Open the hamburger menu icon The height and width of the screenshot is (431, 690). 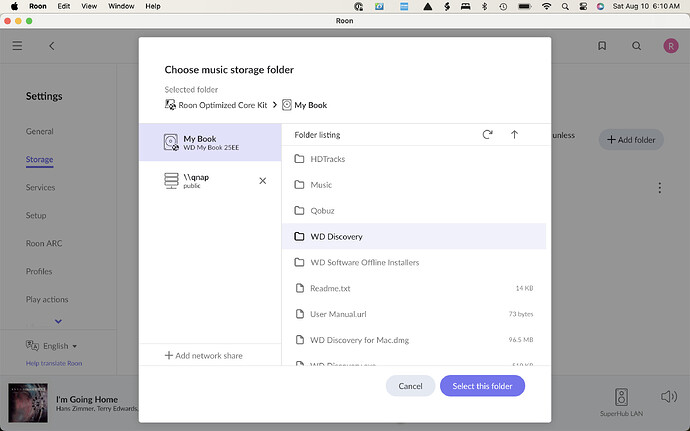tap(17, 46)
